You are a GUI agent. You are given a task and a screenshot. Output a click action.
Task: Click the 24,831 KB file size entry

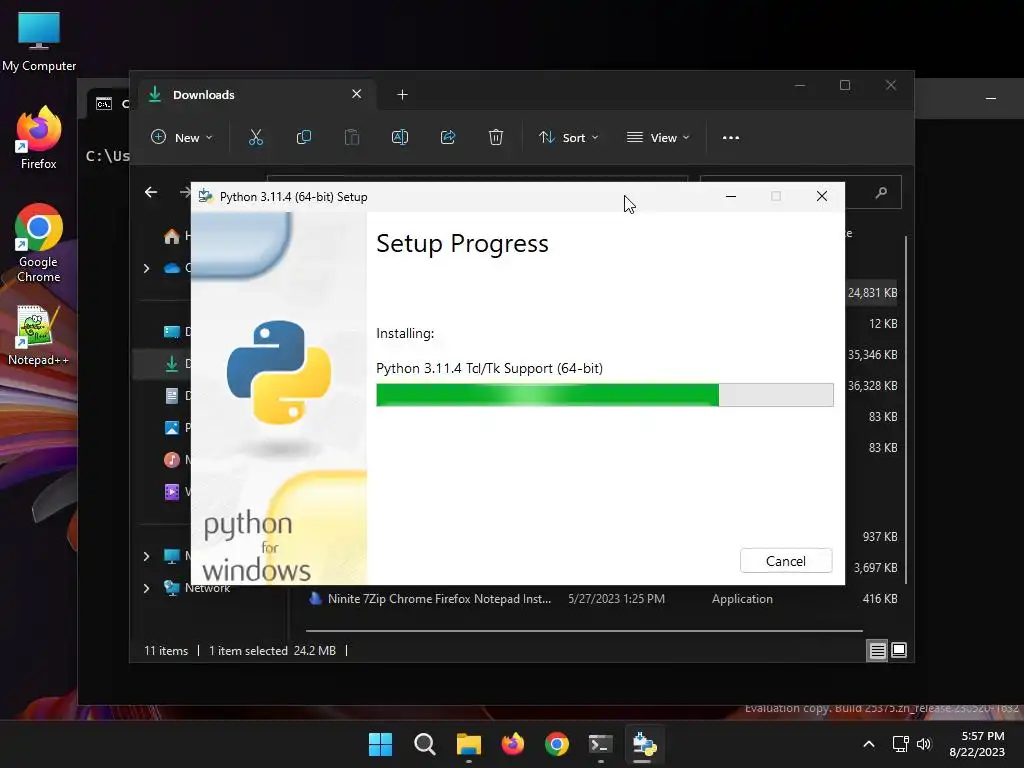pyautogui.click(x=872, y=293)
